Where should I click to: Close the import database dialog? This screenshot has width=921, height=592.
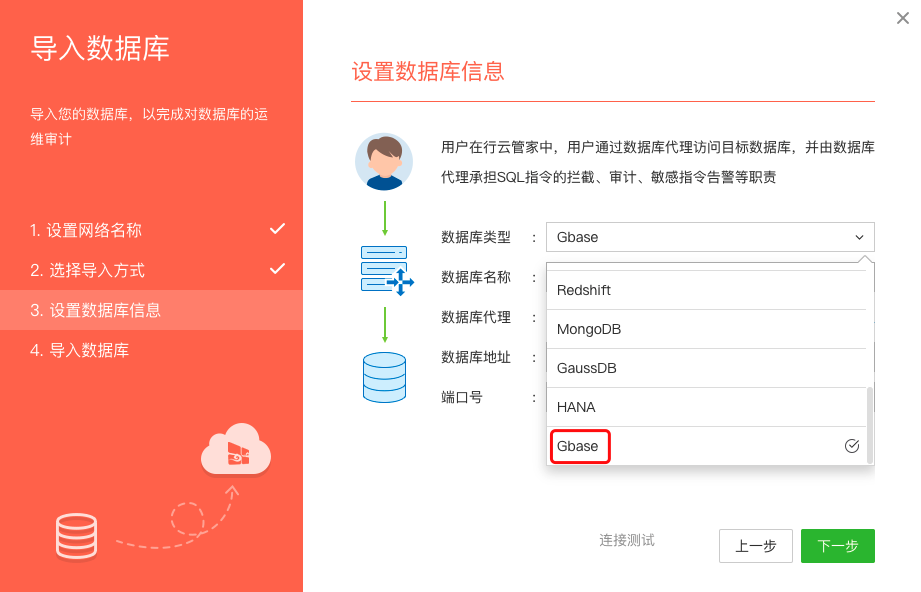pos(903,18)
